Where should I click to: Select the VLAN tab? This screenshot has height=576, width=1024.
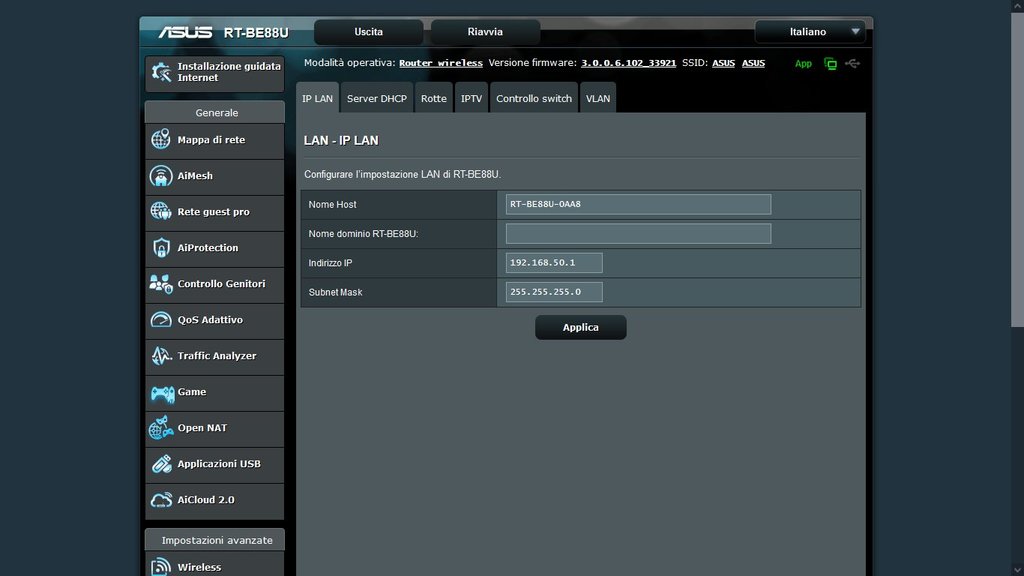point(598,99)
